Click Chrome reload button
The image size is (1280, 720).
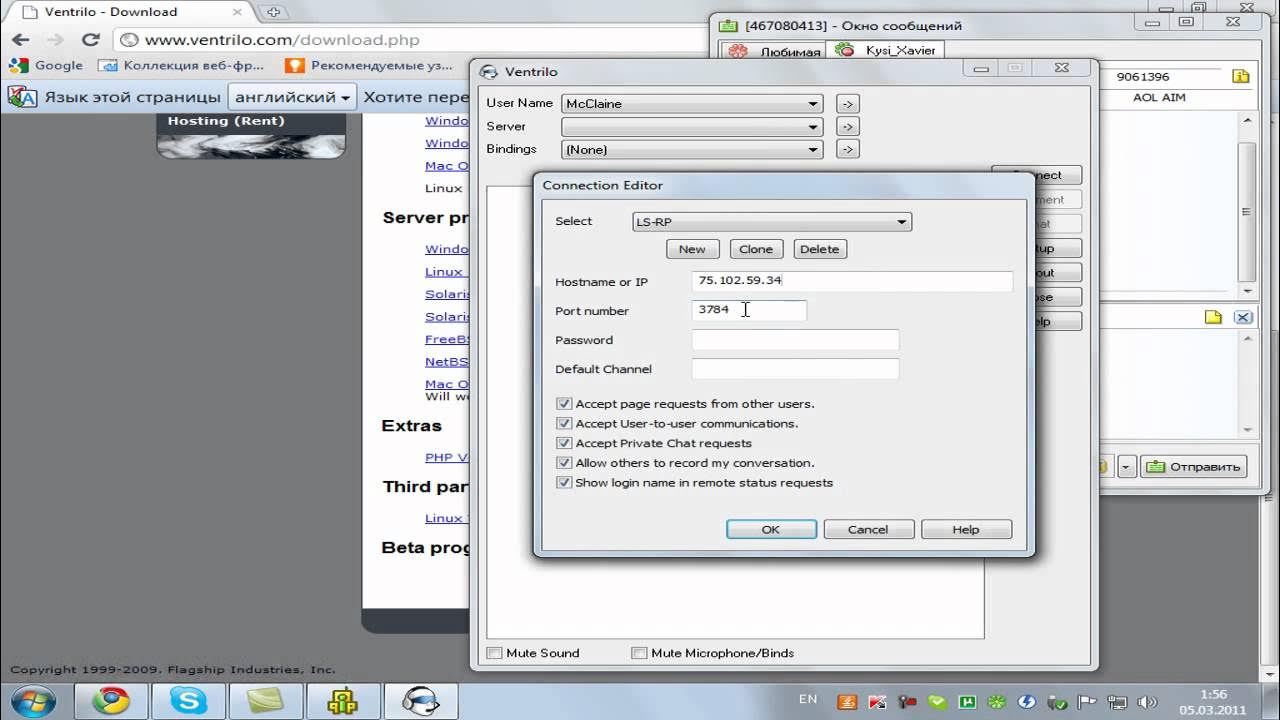[91, 40]
